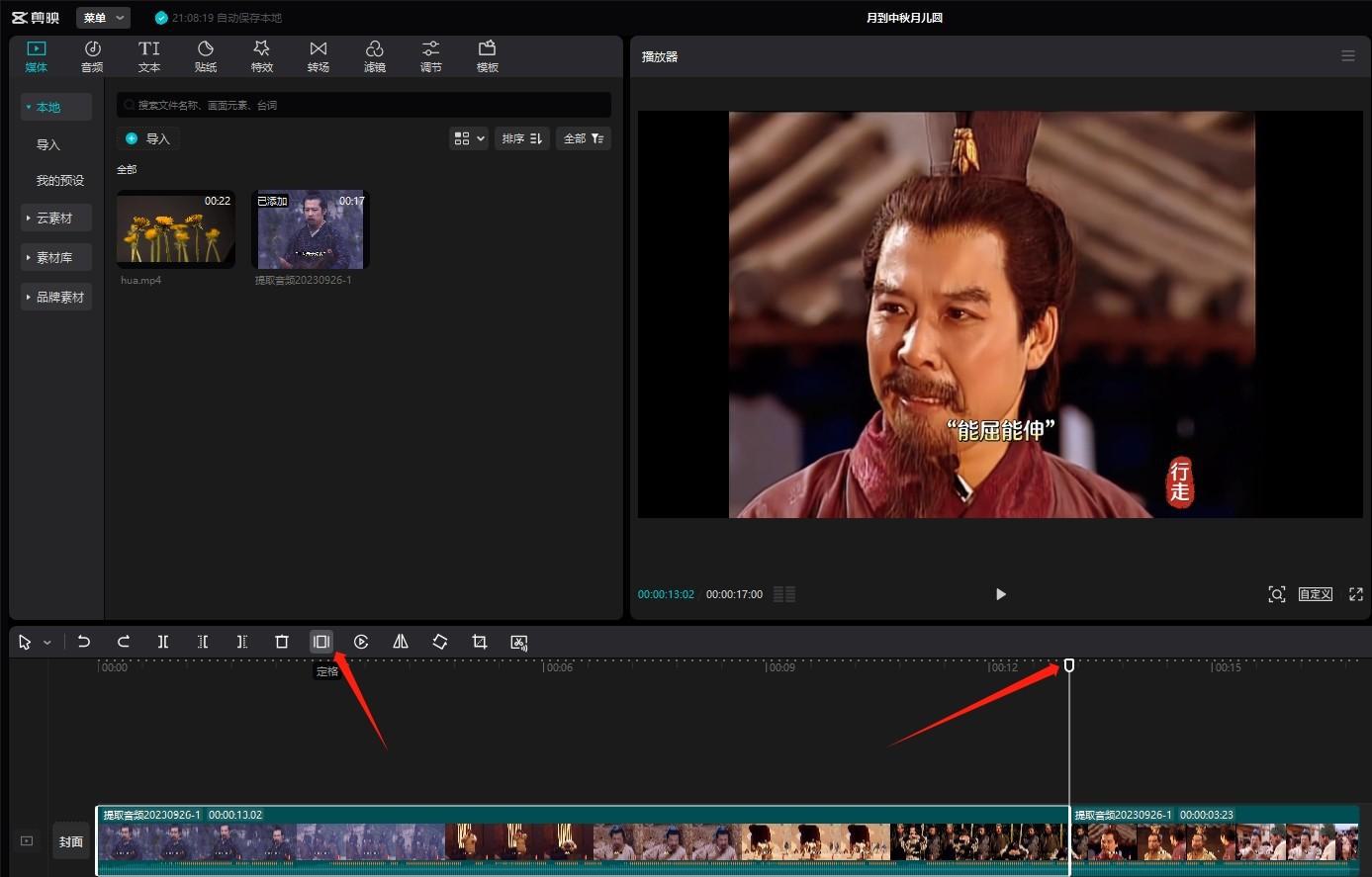1372x877 pixels.
Task: Open the 菜单 dropdown menu
Action: 103,18
